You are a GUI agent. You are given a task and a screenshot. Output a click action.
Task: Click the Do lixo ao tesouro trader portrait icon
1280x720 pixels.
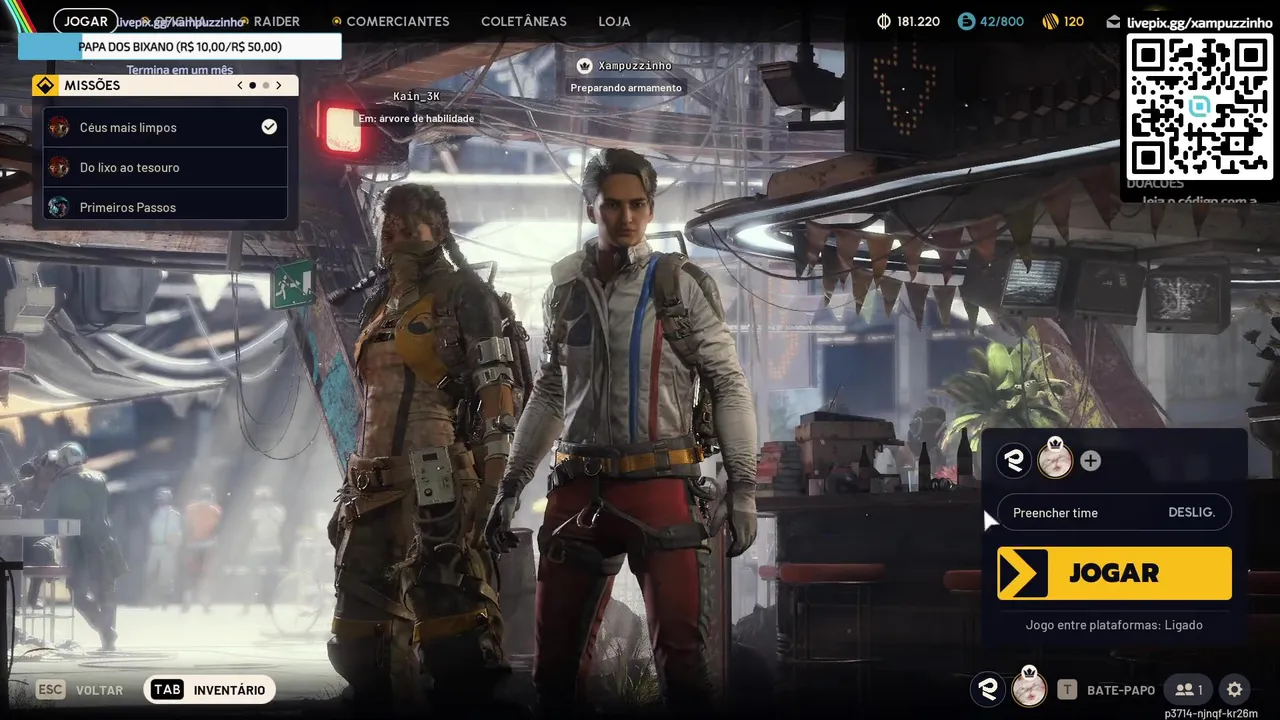pos(59,167)
